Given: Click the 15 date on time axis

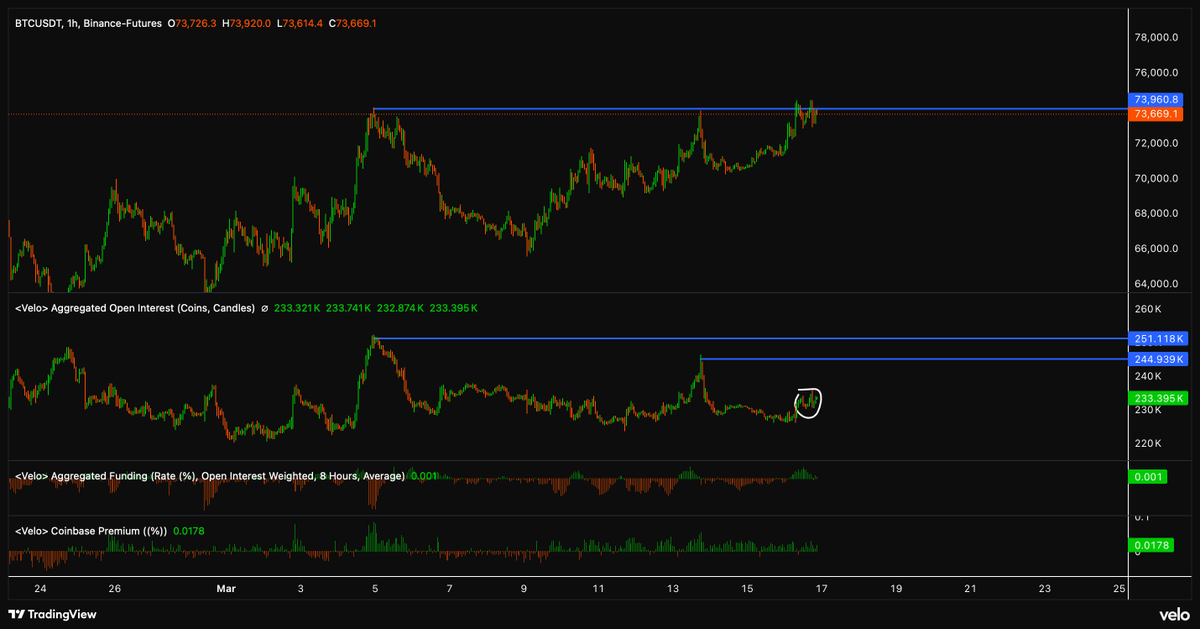Looking at the screenshot, I should (x=747, y=589).
